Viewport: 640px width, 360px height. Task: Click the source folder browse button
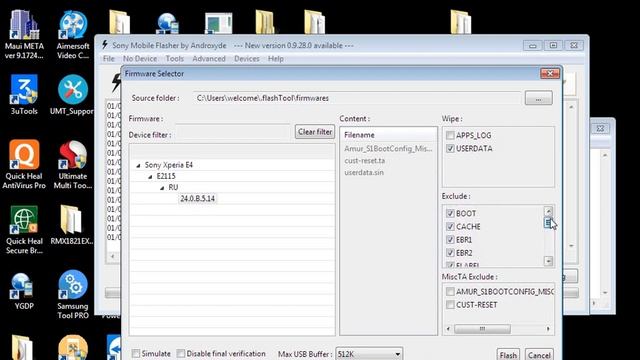click(x=538, y=98)
